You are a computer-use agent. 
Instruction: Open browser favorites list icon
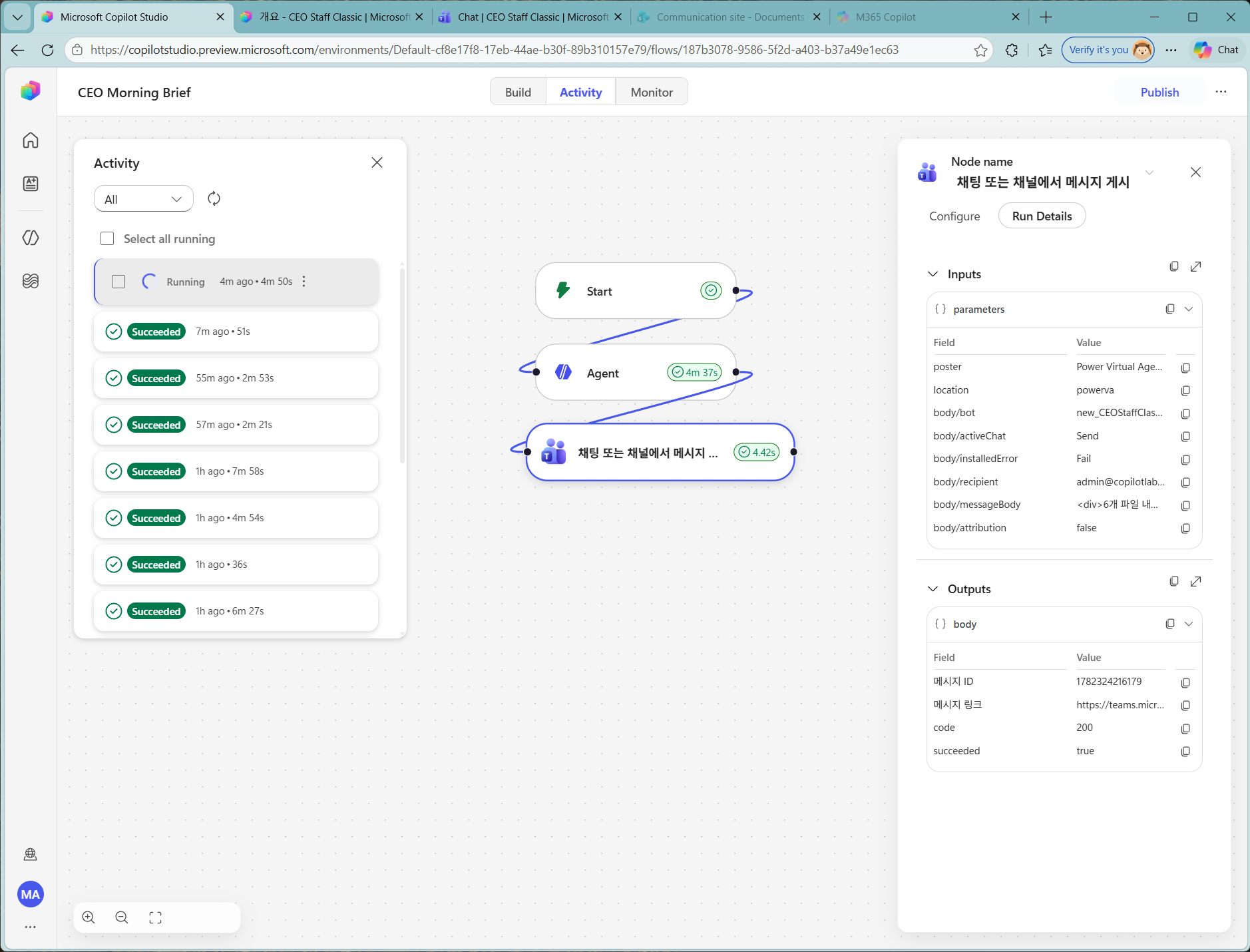pos(1045,50)
